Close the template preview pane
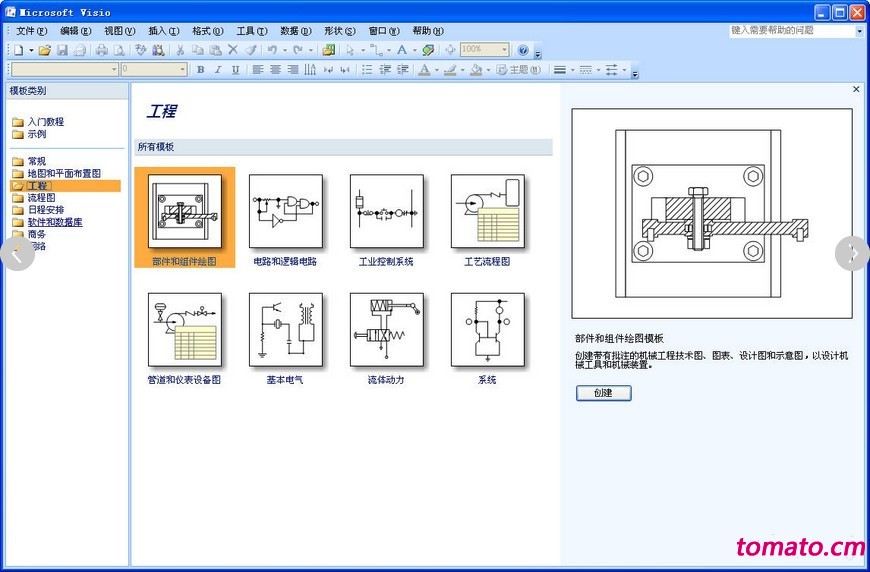The image size is (870, 572). 856,89
